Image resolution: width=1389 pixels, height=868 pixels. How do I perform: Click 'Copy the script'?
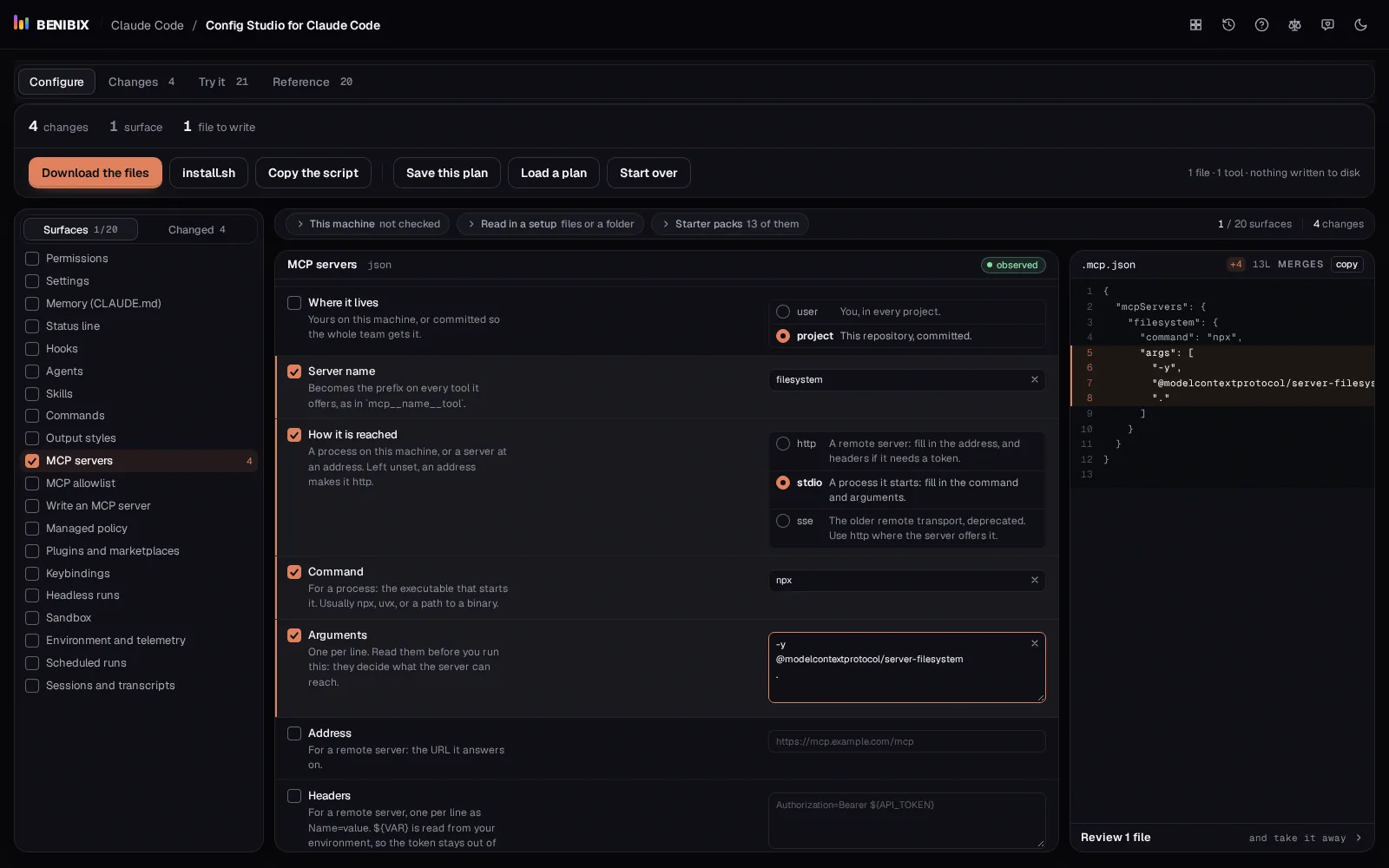click(313, 173)
